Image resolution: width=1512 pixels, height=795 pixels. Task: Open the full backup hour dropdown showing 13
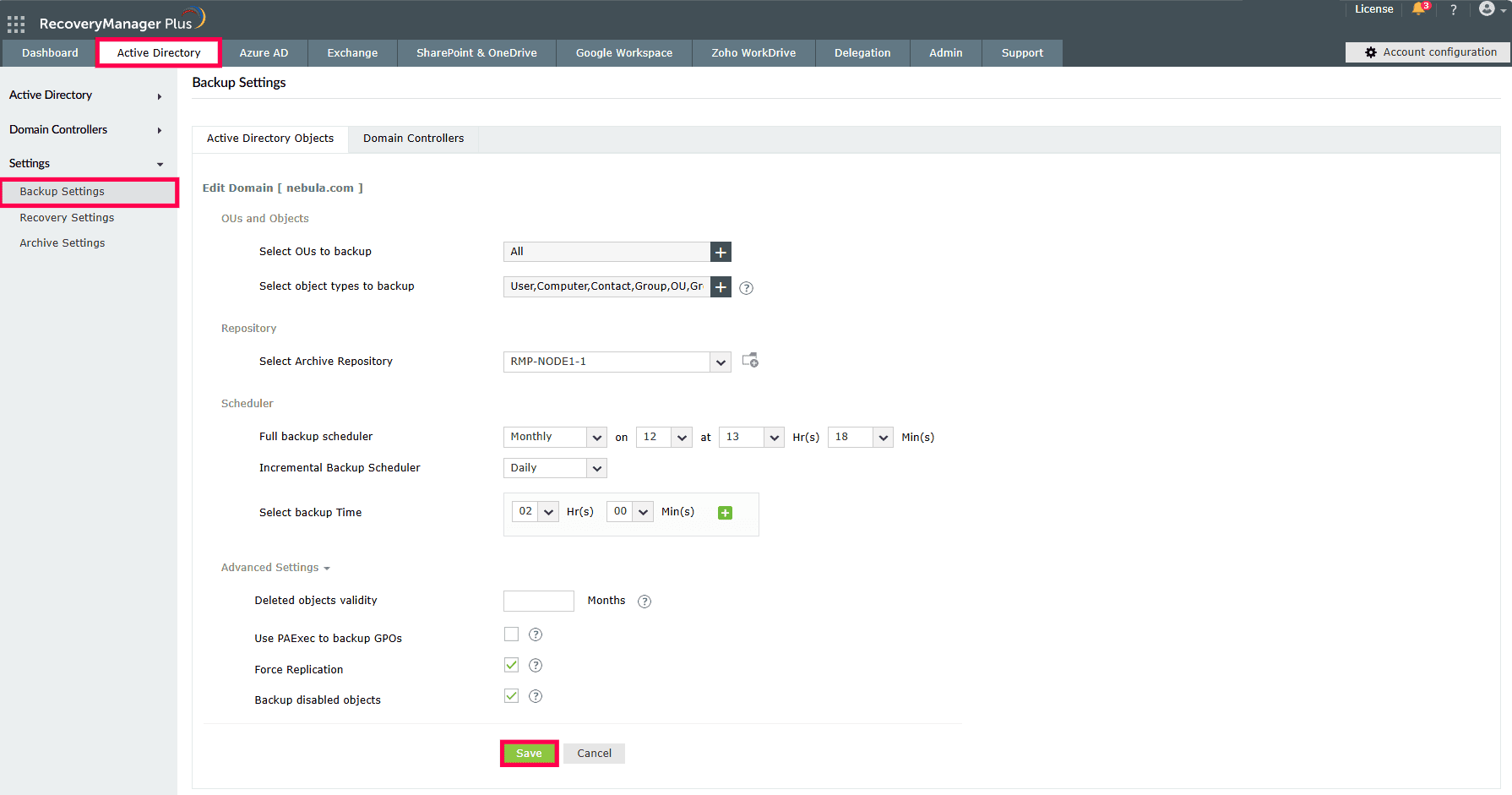click(x=751, y=437)
